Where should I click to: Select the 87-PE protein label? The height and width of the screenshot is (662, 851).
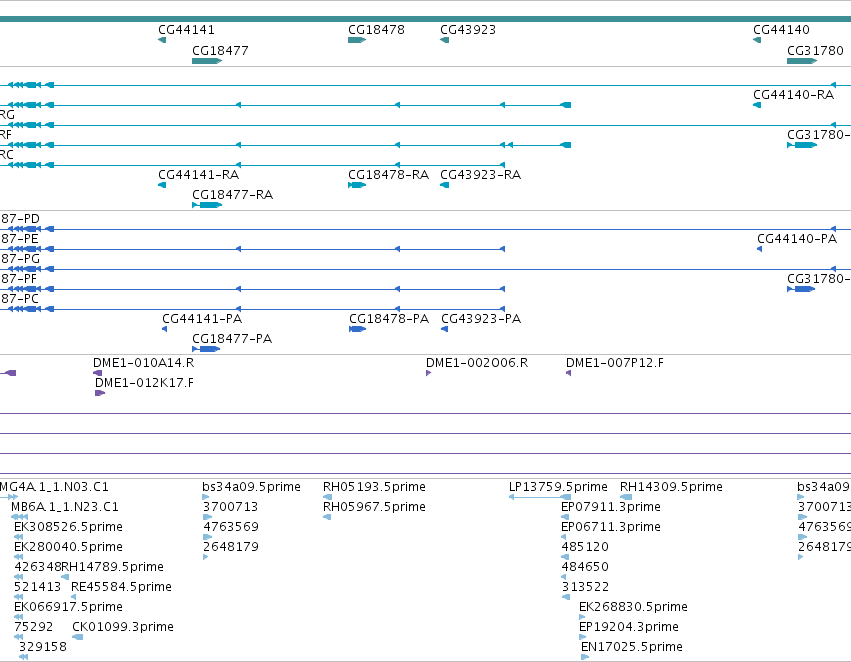tap(20, 239)
